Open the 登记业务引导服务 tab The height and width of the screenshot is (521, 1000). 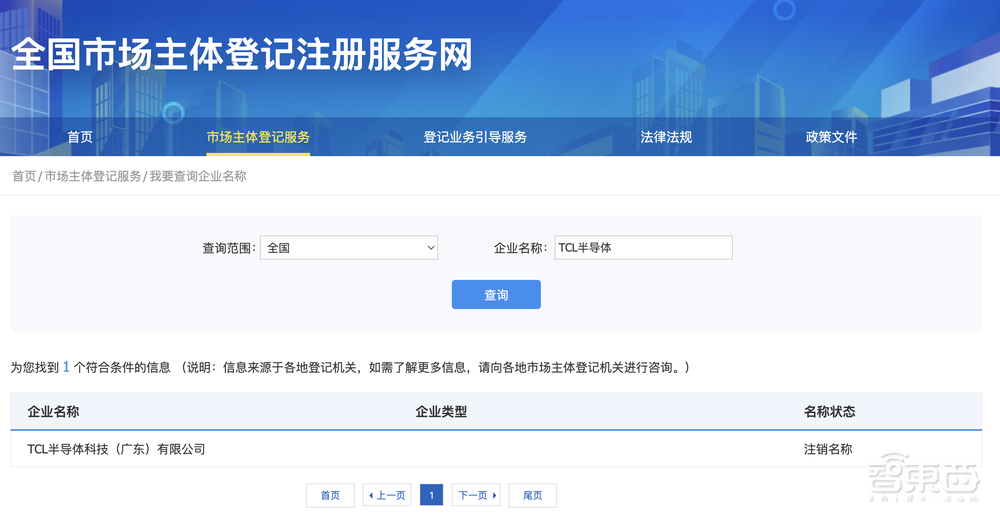point(475,137)
